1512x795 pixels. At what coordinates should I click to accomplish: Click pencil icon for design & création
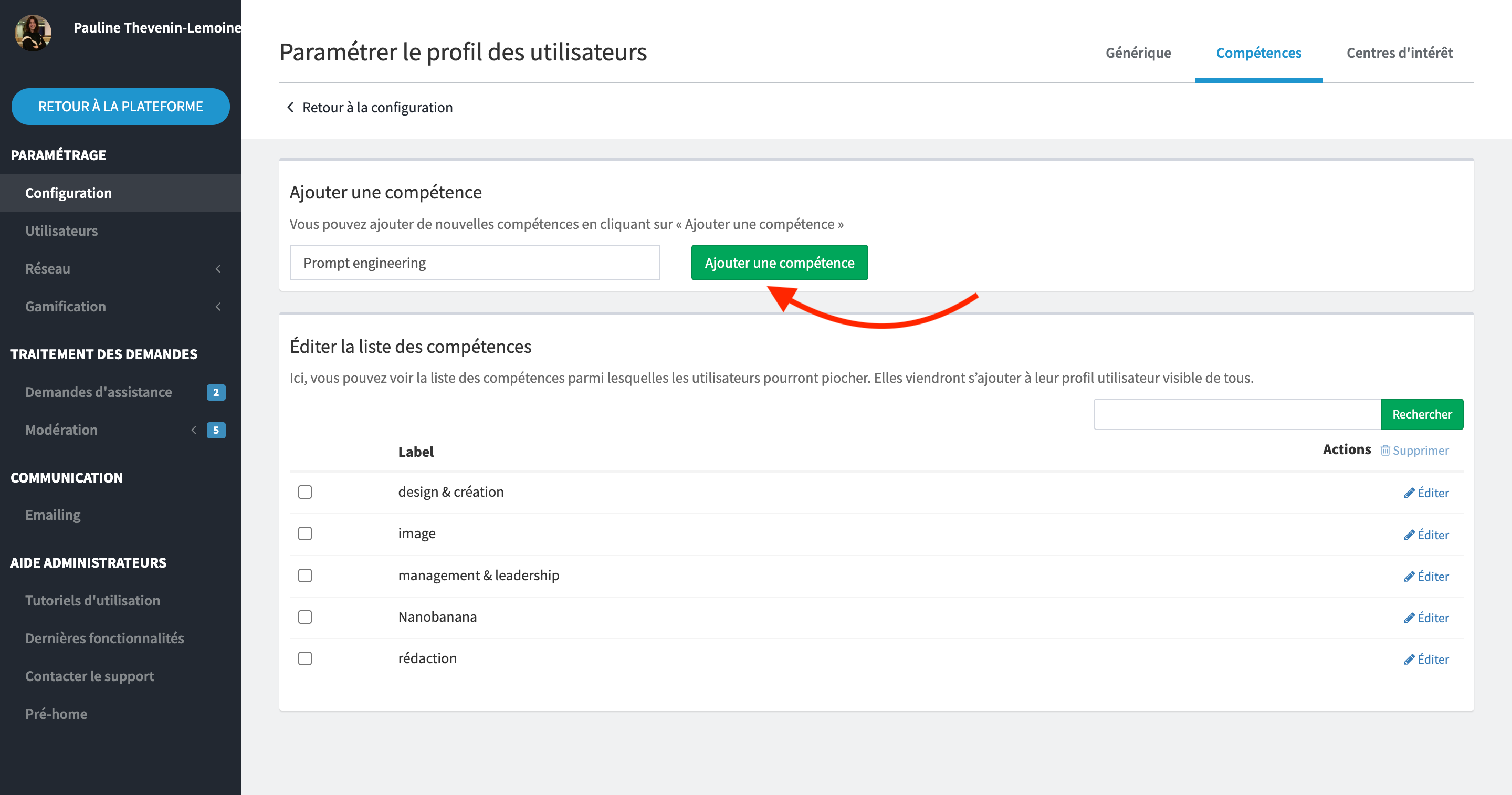(x=1409, y=493)
